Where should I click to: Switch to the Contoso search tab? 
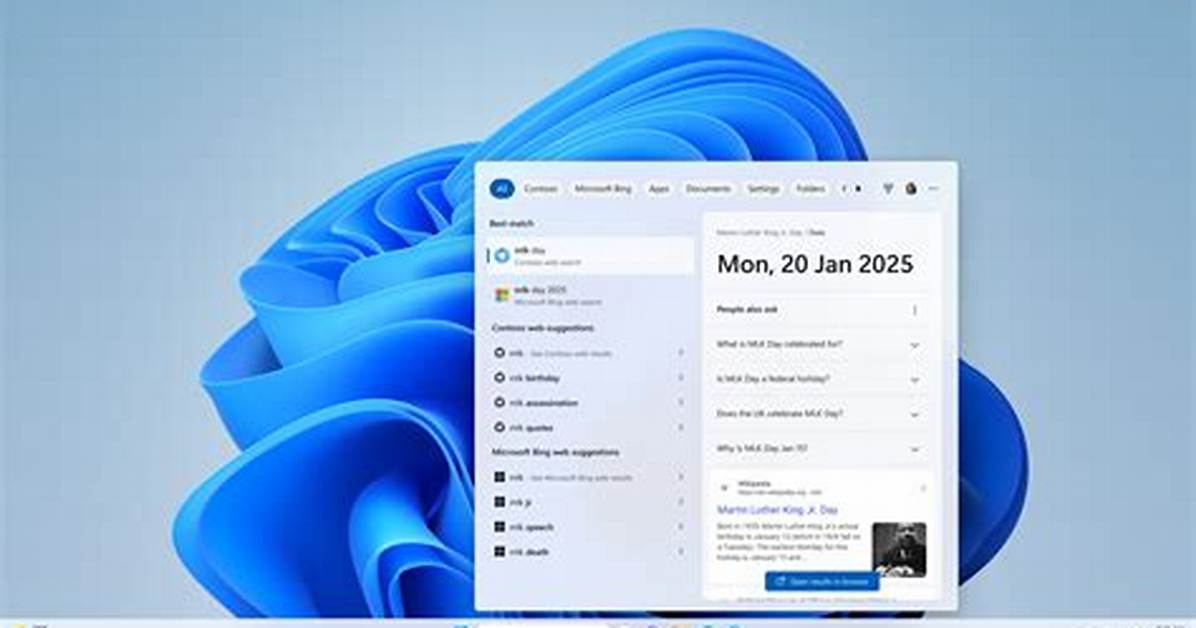[541, 188]
